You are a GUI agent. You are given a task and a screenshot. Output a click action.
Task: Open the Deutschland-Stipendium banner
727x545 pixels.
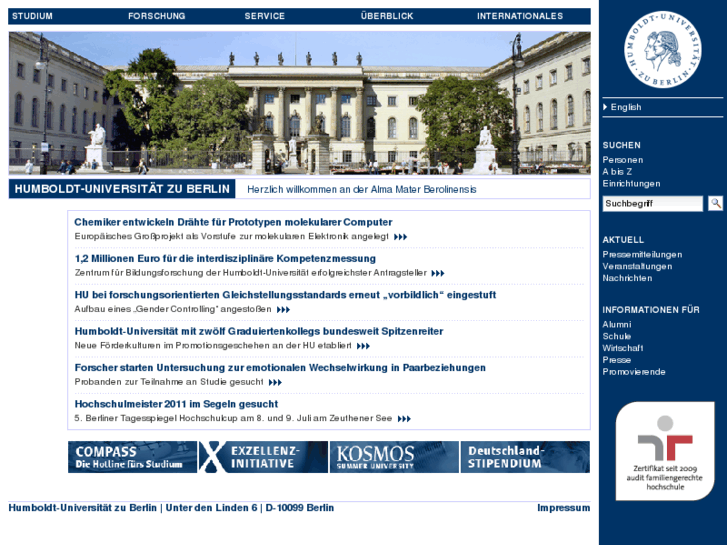pos(525,457)
